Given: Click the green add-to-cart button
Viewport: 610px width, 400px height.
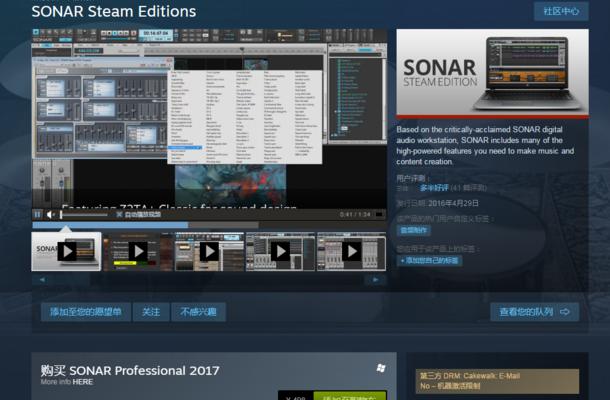Looking at the screenshot, I should pos(350,396).
